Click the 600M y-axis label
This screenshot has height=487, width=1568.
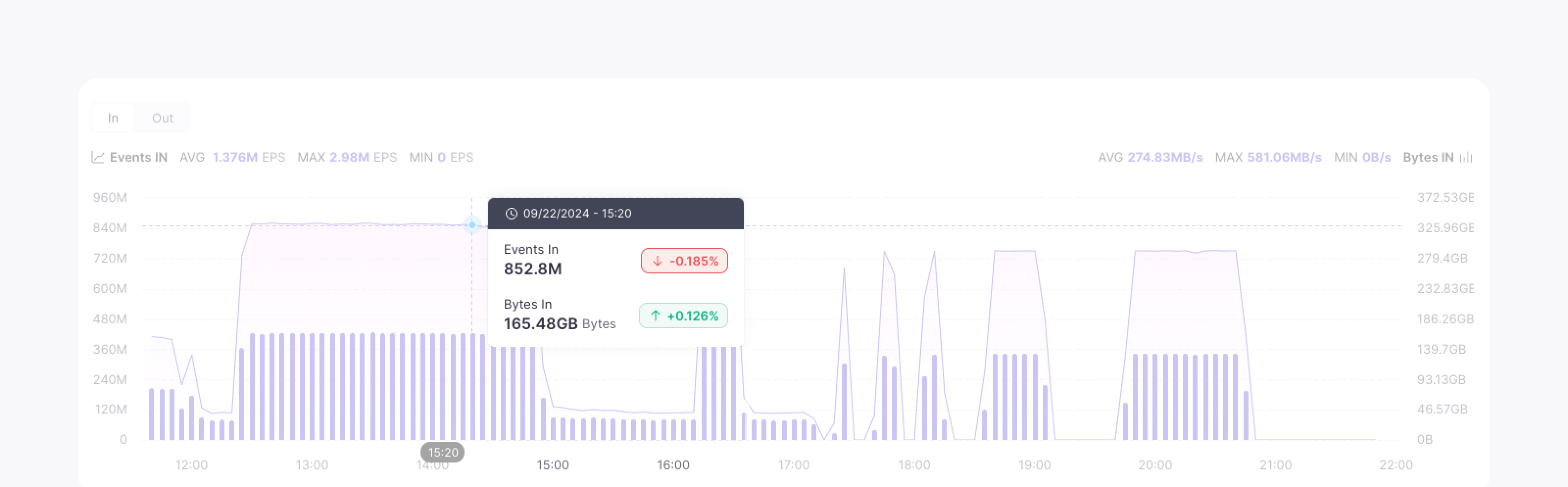click(110, 289)
